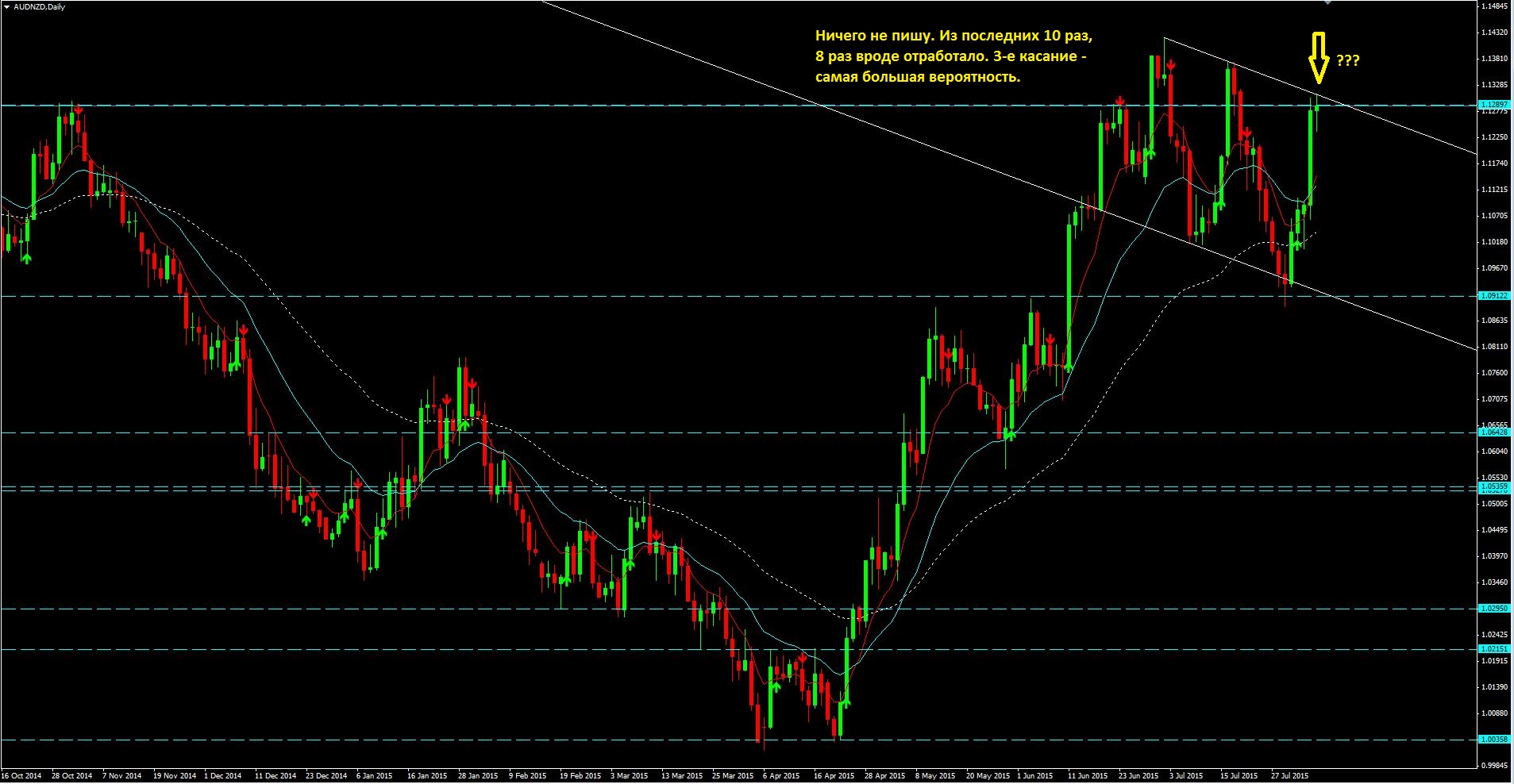Click the '25 Mar 2015' date label
The image size is (1514, 784).
[x=733, y=776]
